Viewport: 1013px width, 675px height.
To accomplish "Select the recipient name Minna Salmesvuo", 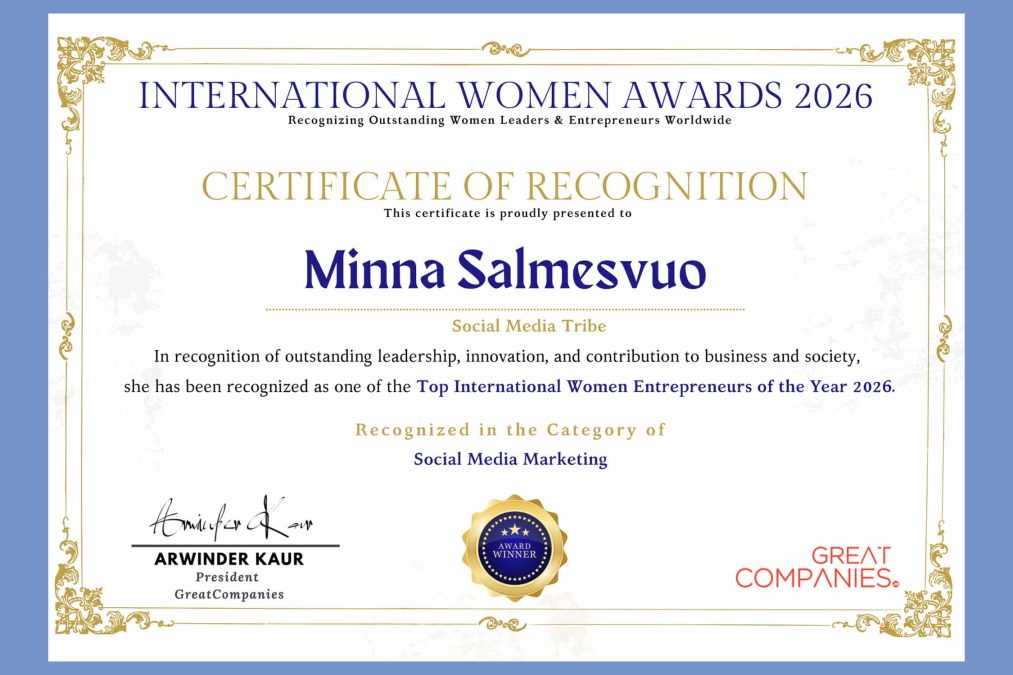I will click(x=505, y=270).
